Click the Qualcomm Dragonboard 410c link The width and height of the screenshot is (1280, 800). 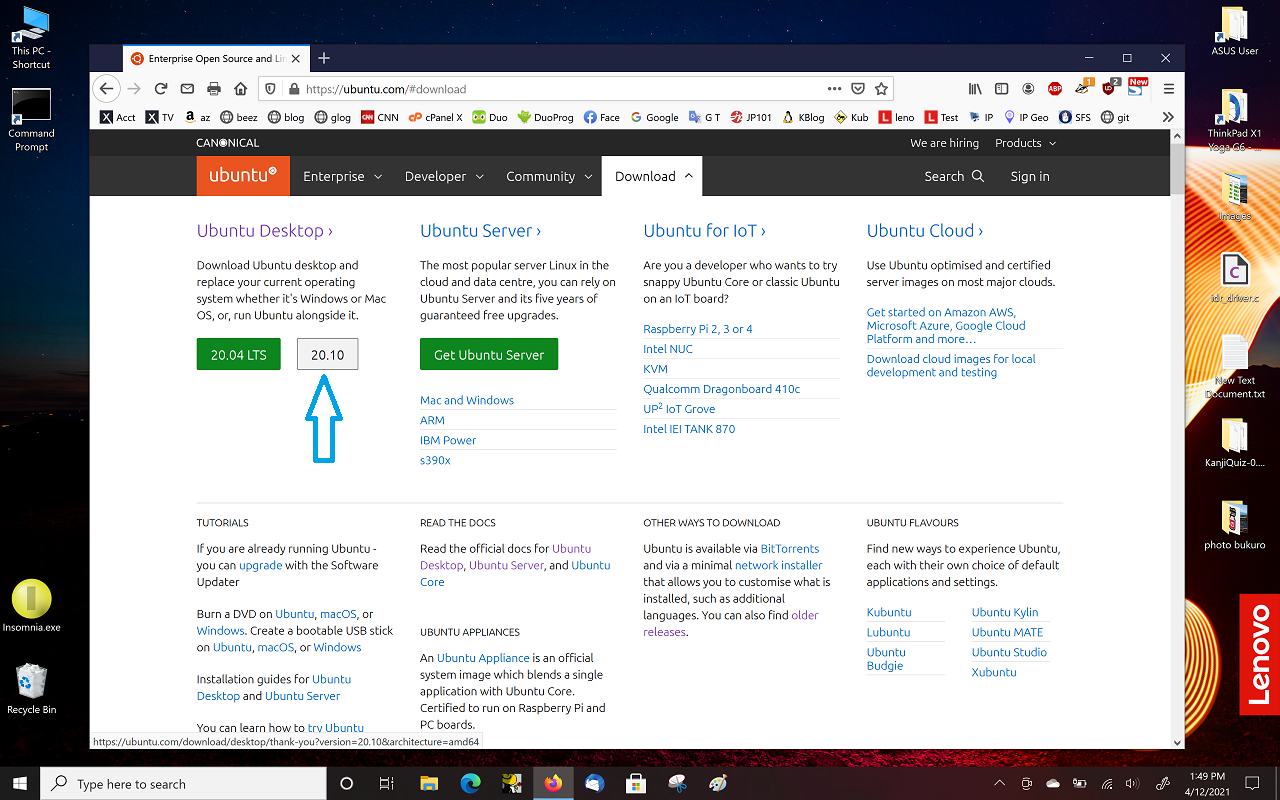pyautogui.click(x=722, y=389)
